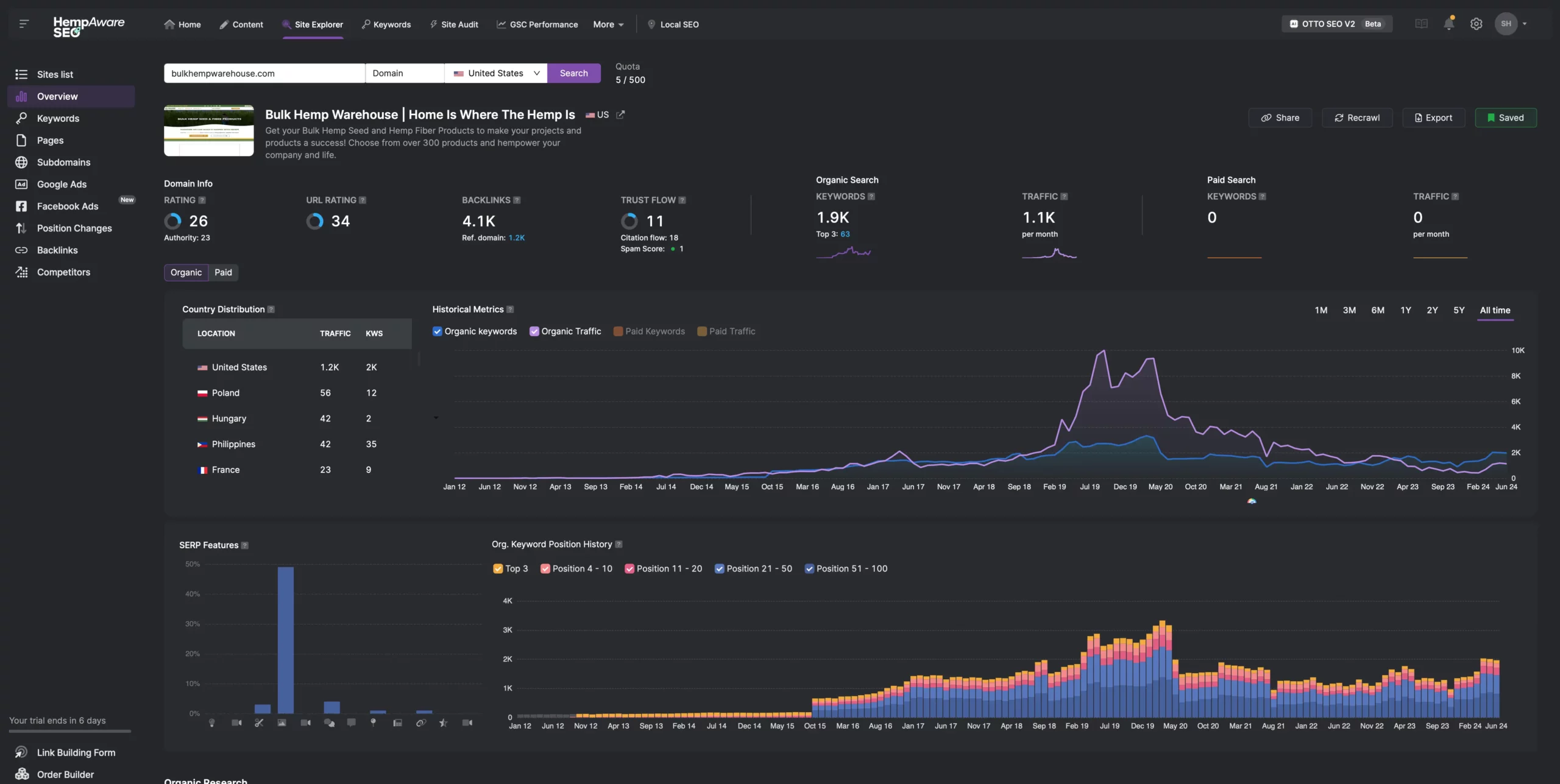Click help icon next to URL RATING

point(363,200)
